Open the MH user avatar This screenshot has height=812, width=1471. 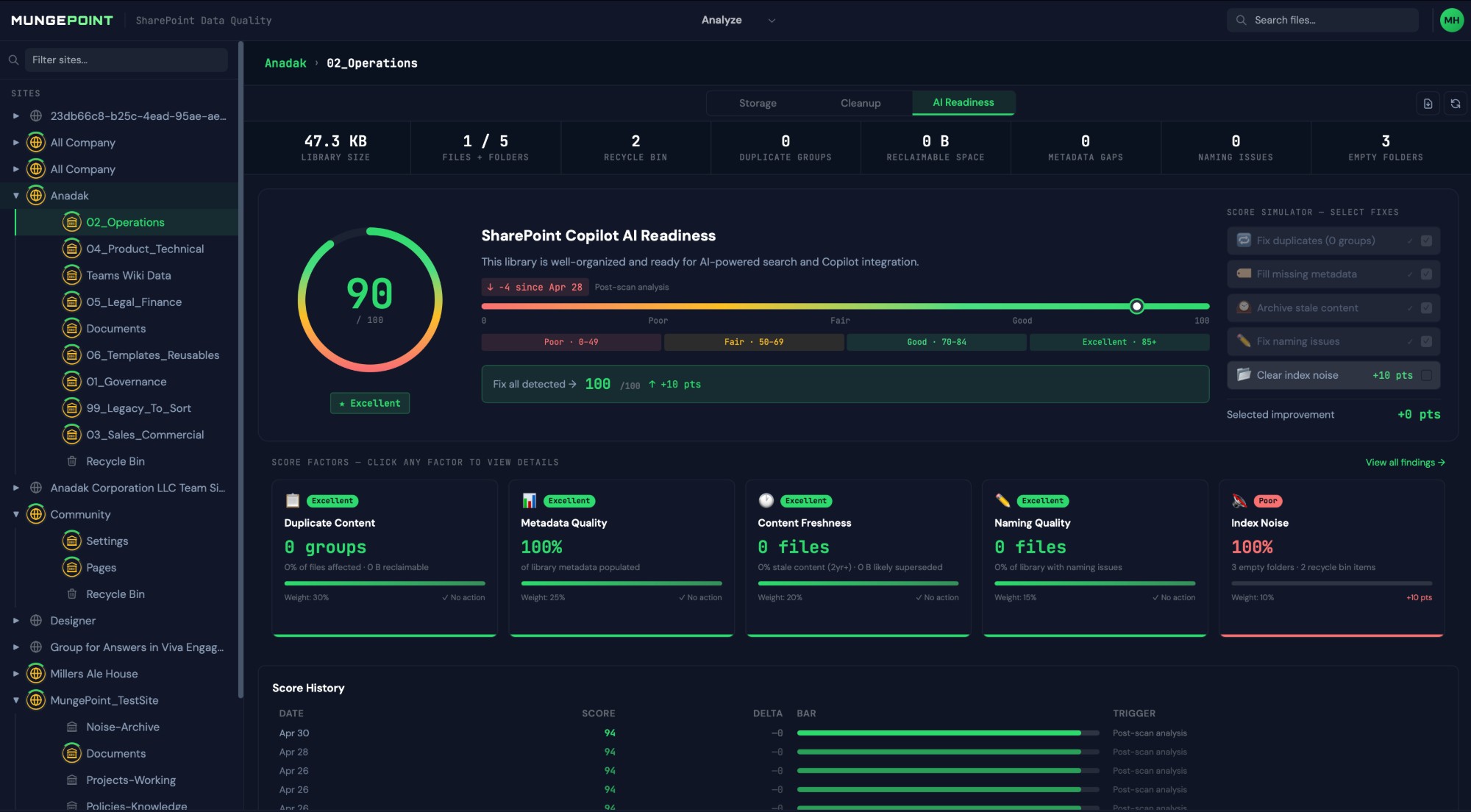1451,20
